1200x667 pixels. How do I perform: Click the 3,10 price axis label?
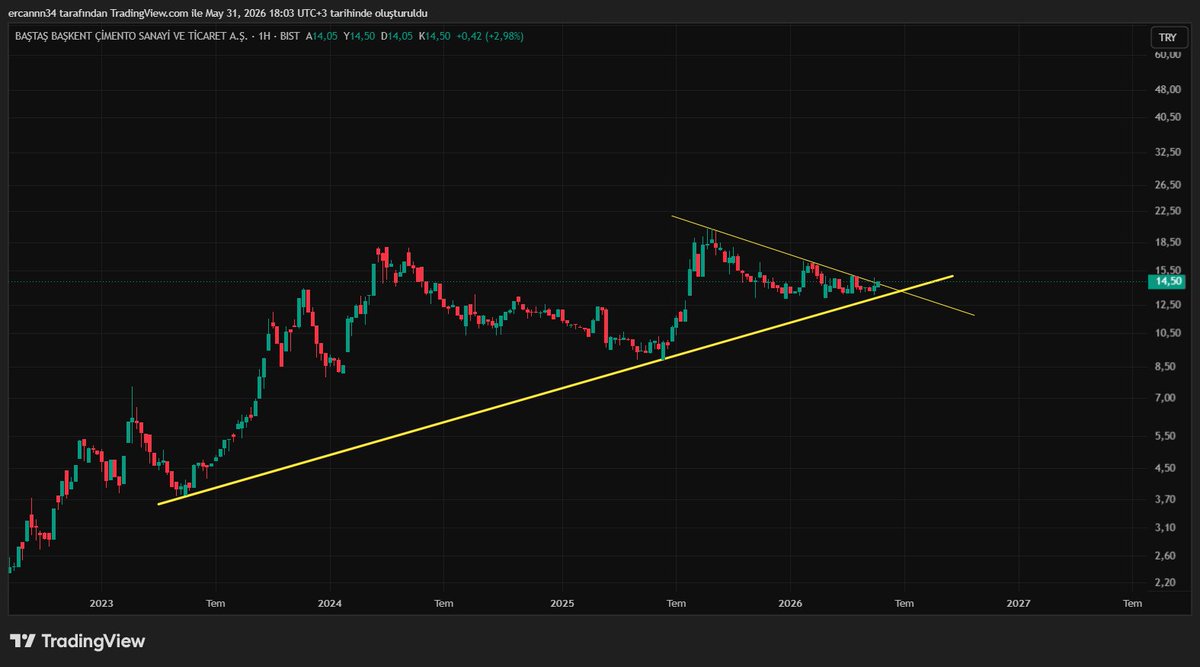tap(1167, 527)
